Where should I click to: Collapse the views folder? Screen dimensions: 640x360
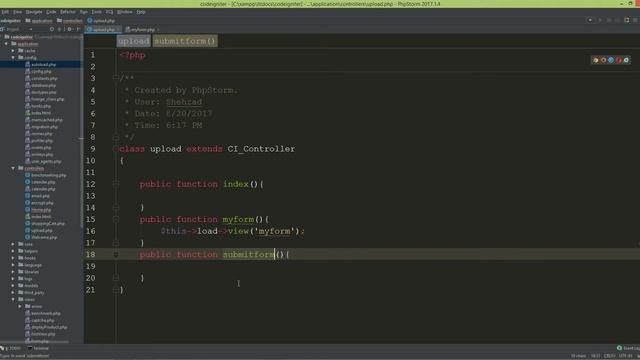point(13,300)
